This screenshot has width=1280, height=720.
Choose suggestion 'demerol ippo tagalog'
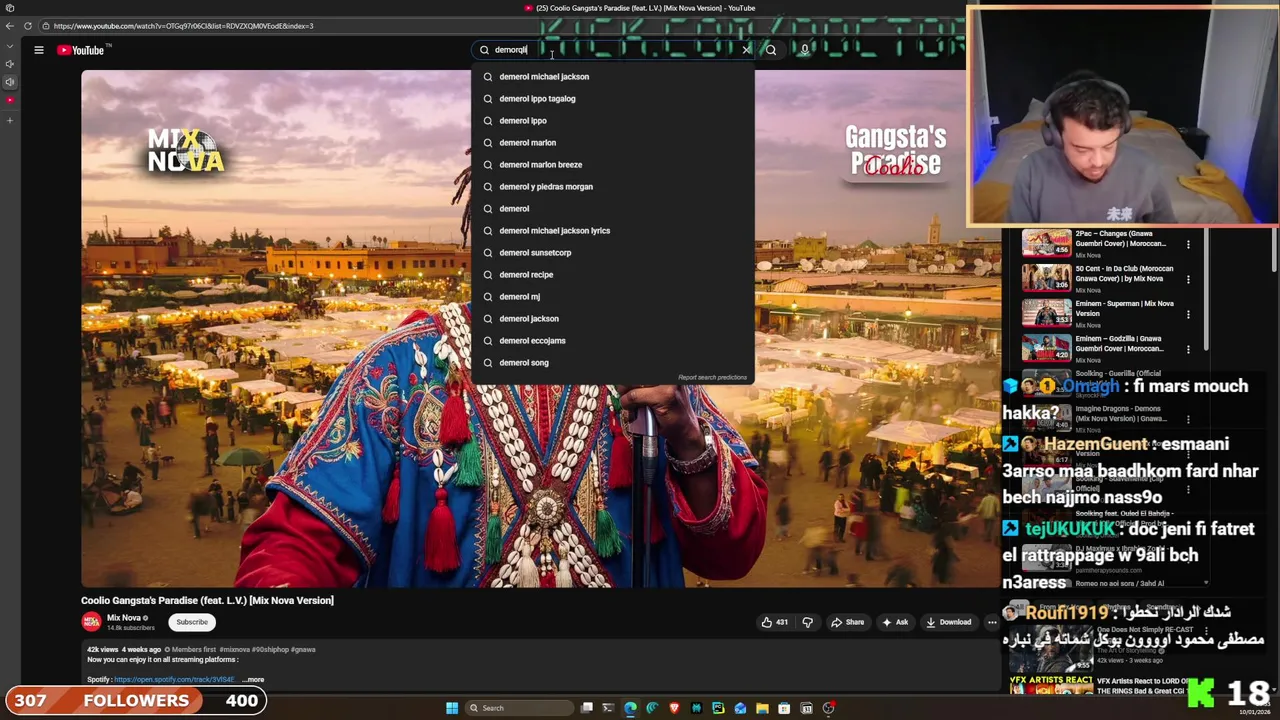click(x=613, y=99)
